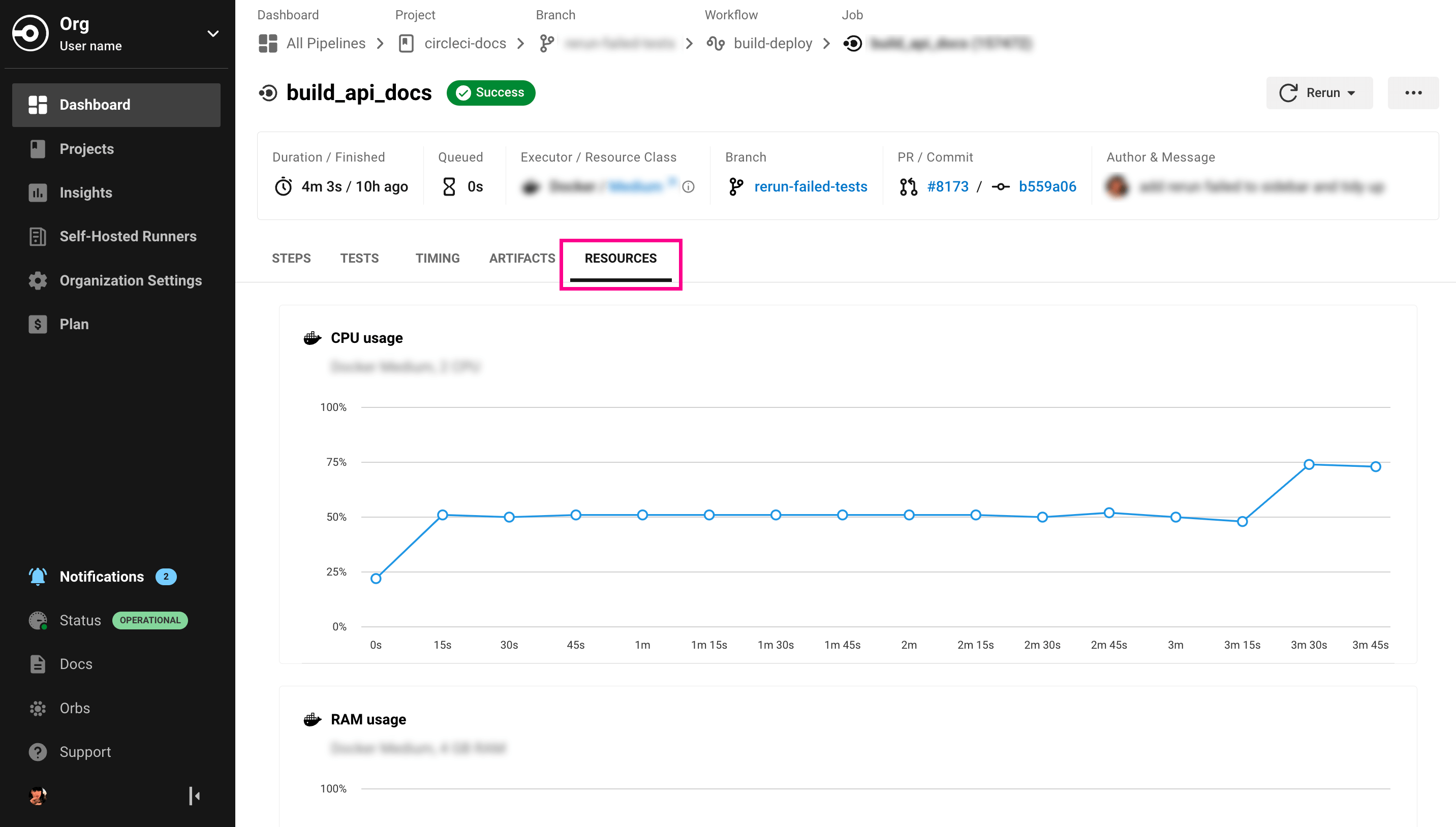Click the Organization Settings icon
Viewport: 1456px width, 827px height.
point(36,280)
